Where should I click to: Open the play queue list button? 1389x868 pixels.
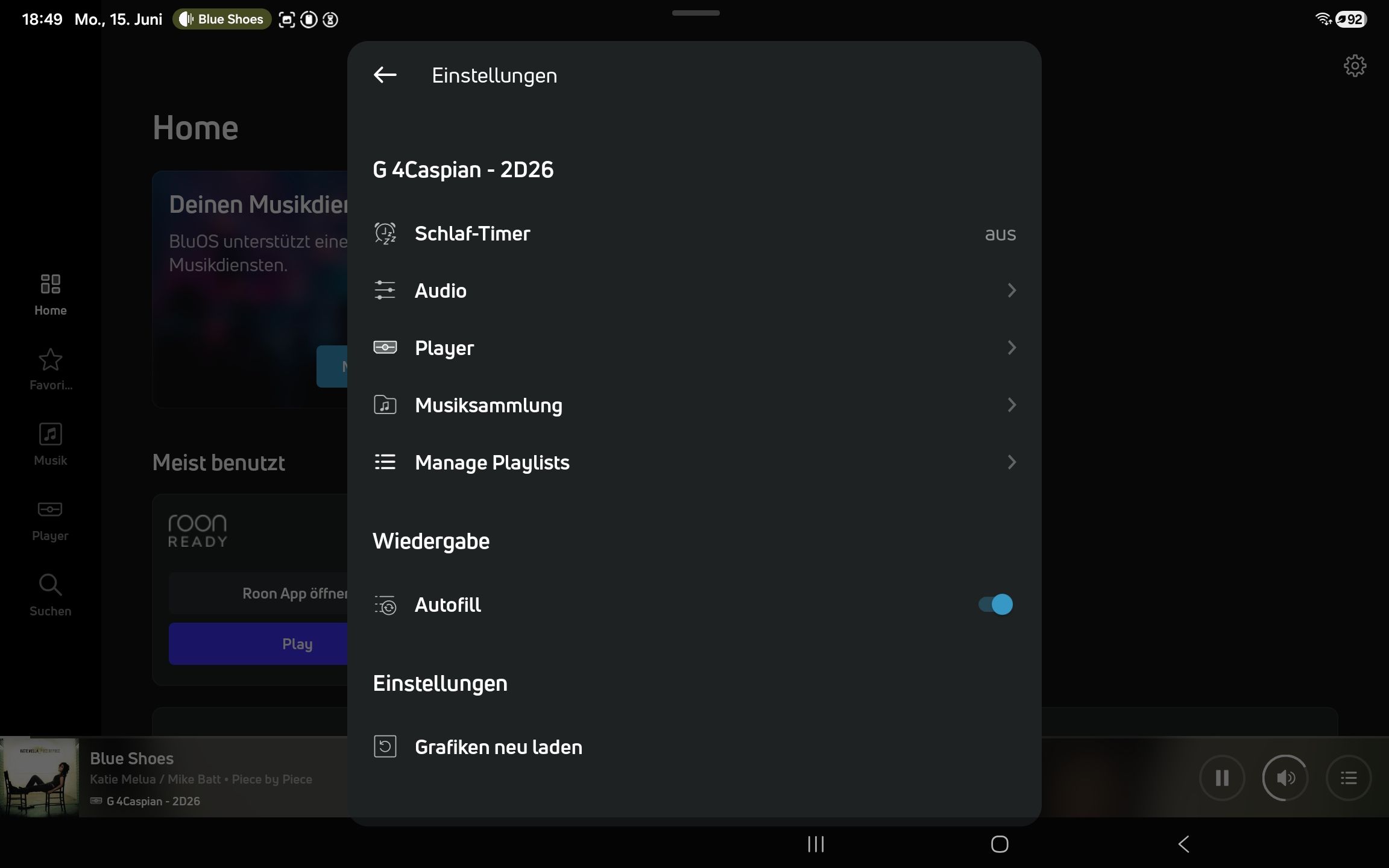[1349, 778]
